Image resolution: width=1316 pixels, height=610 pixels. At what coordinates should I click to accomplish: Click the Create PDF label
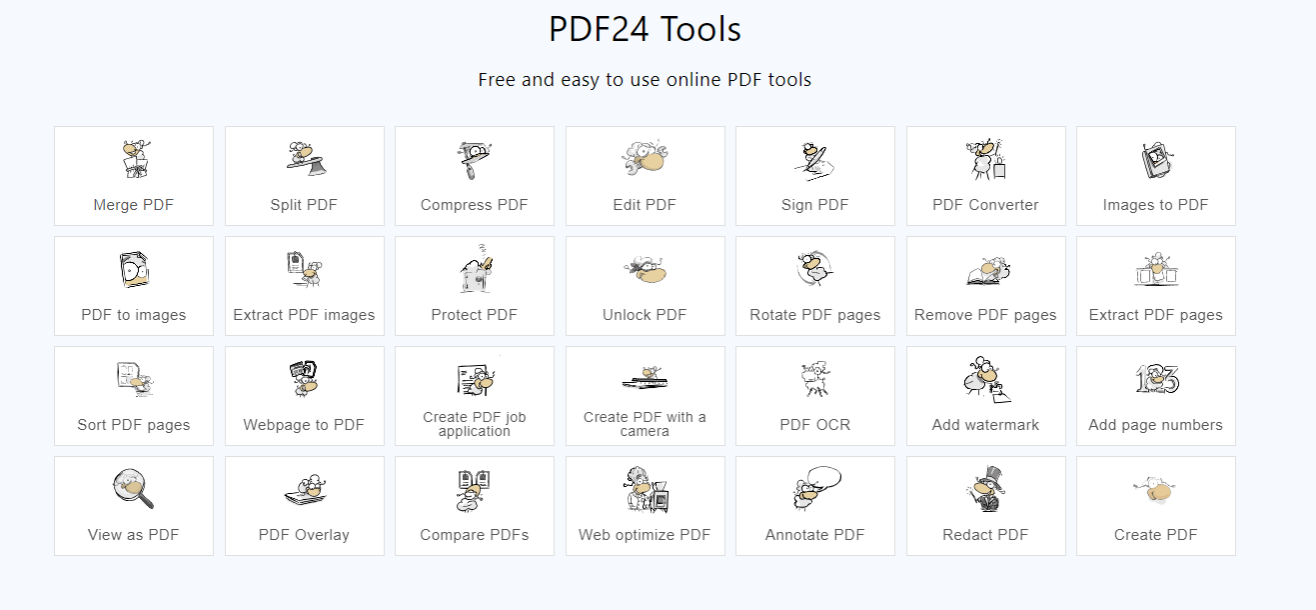(1156, 535)
